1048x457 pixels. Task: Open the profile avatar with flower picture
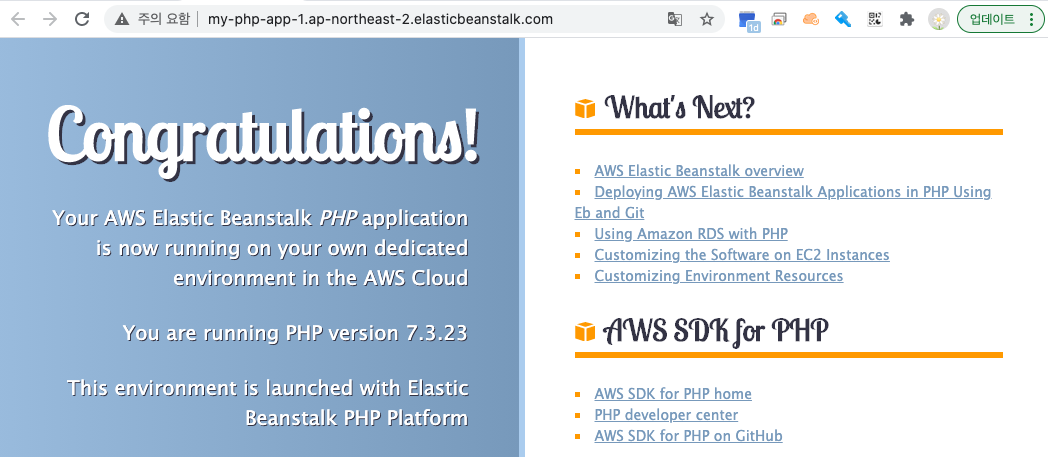939,20
